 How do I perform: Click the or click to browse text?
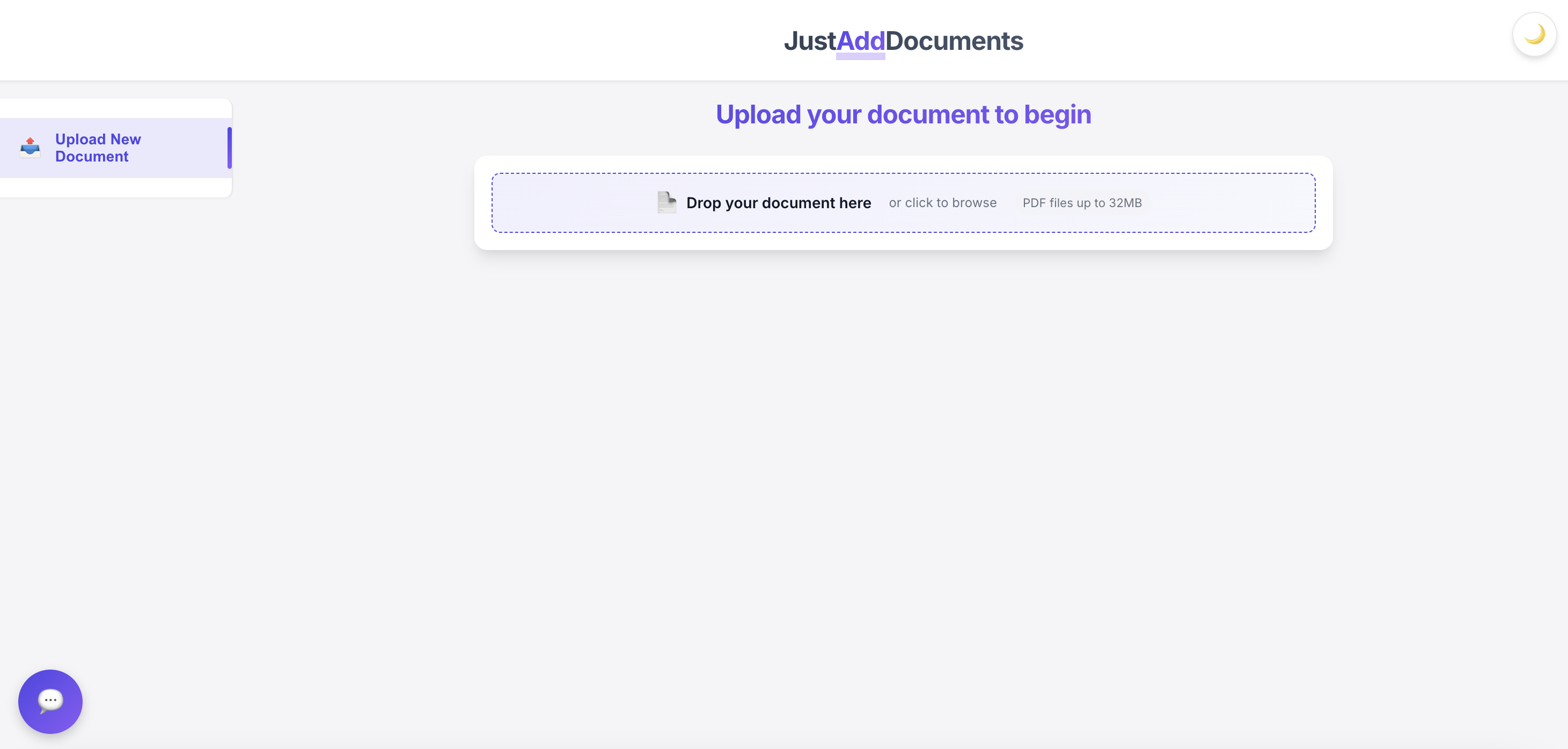(942, 203)
